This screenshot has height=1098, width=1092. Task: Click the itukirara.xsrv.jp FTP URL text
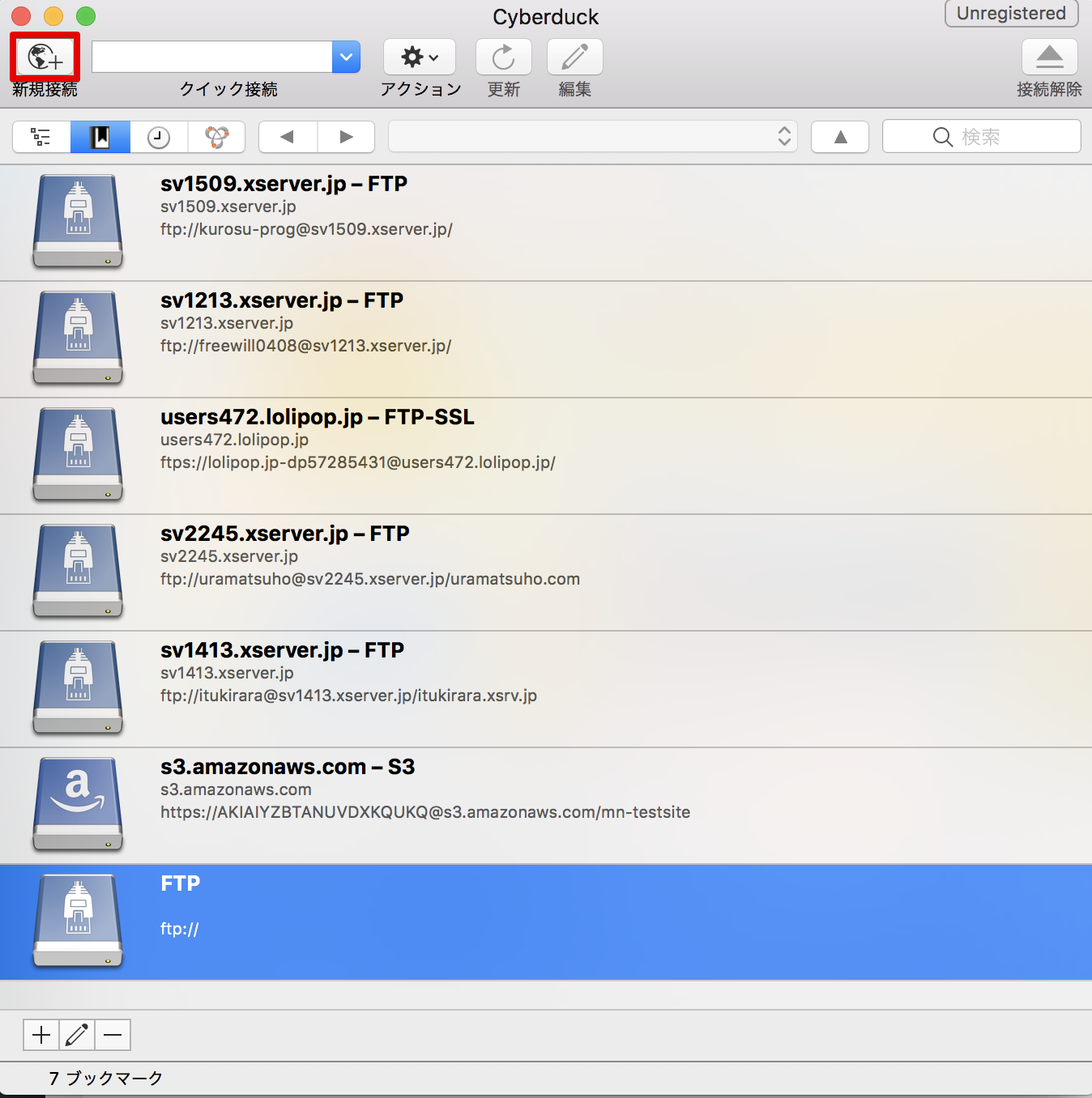point(348,696)
